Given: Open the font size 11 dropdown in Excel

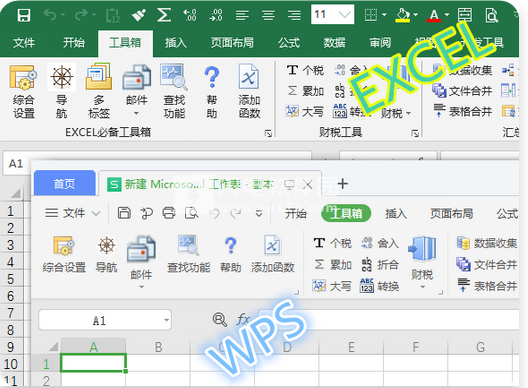Looking at the screenshot, I should coord(344,15).
